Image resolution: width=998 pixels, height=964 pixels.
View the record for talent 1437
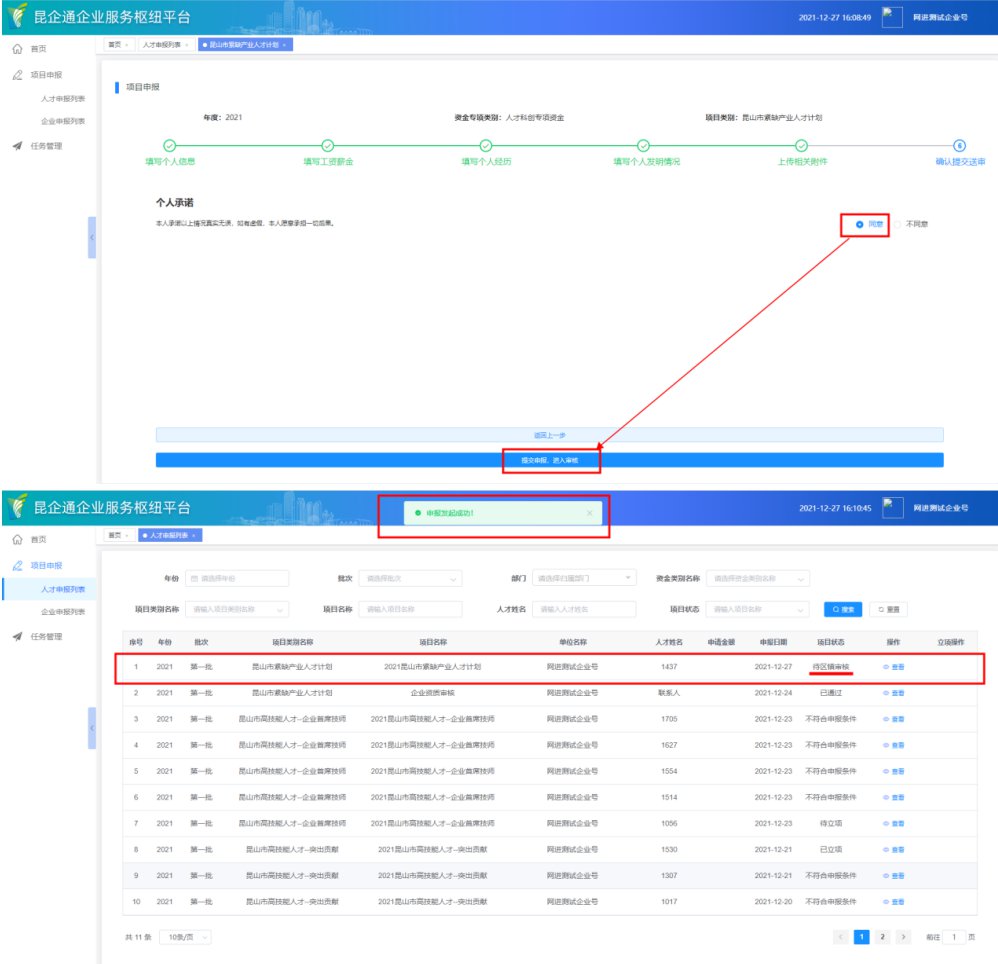pyautogui.click(x=893, y=666)
